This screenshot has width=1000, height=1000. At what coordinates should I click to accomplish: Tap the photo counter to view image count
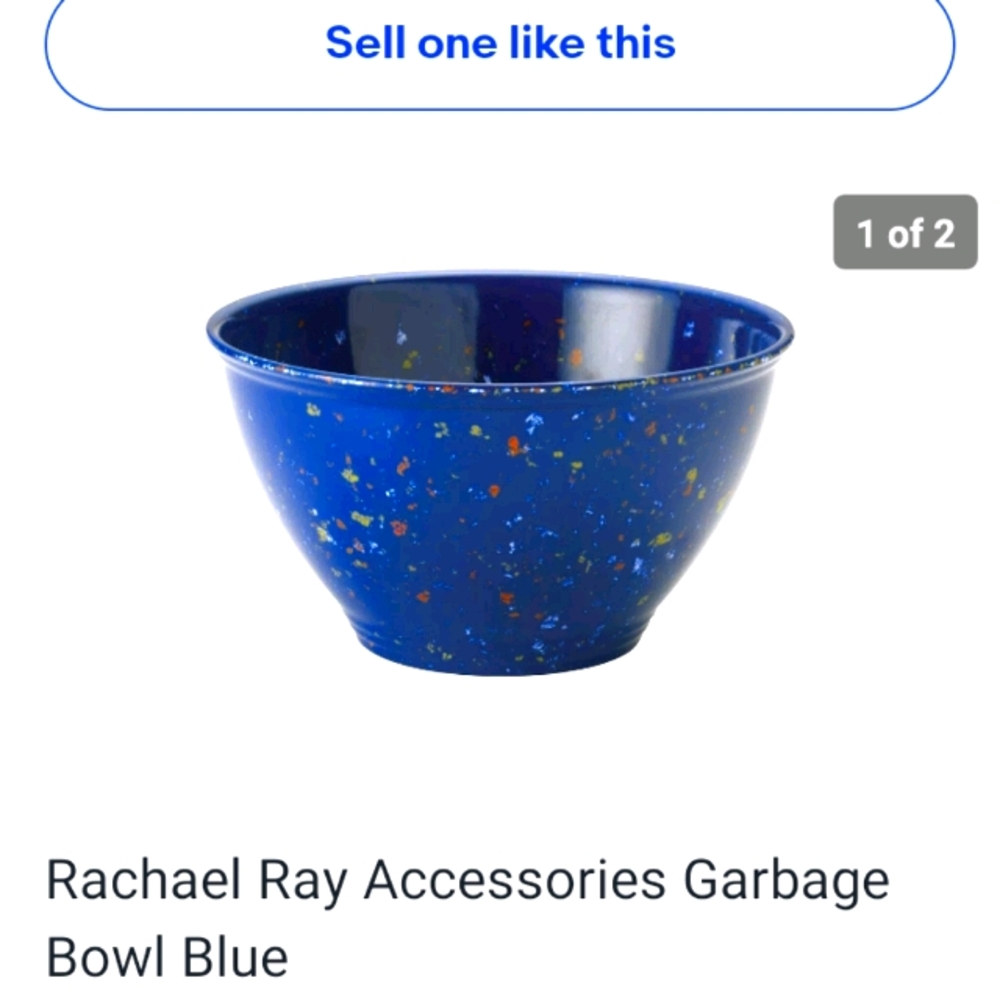pos(903,232)
